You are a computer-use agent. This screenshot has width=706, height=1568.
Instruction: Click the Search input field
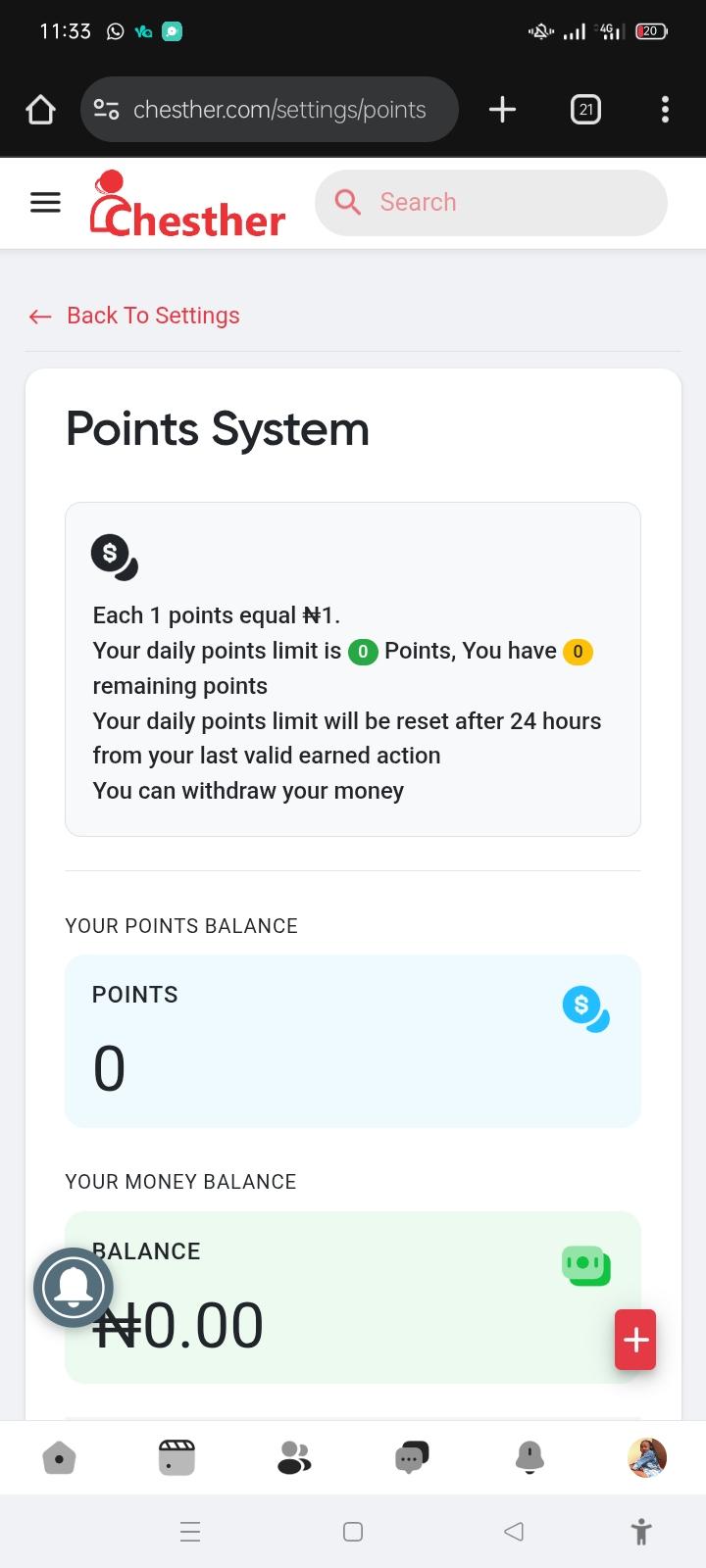click(491, 203)
